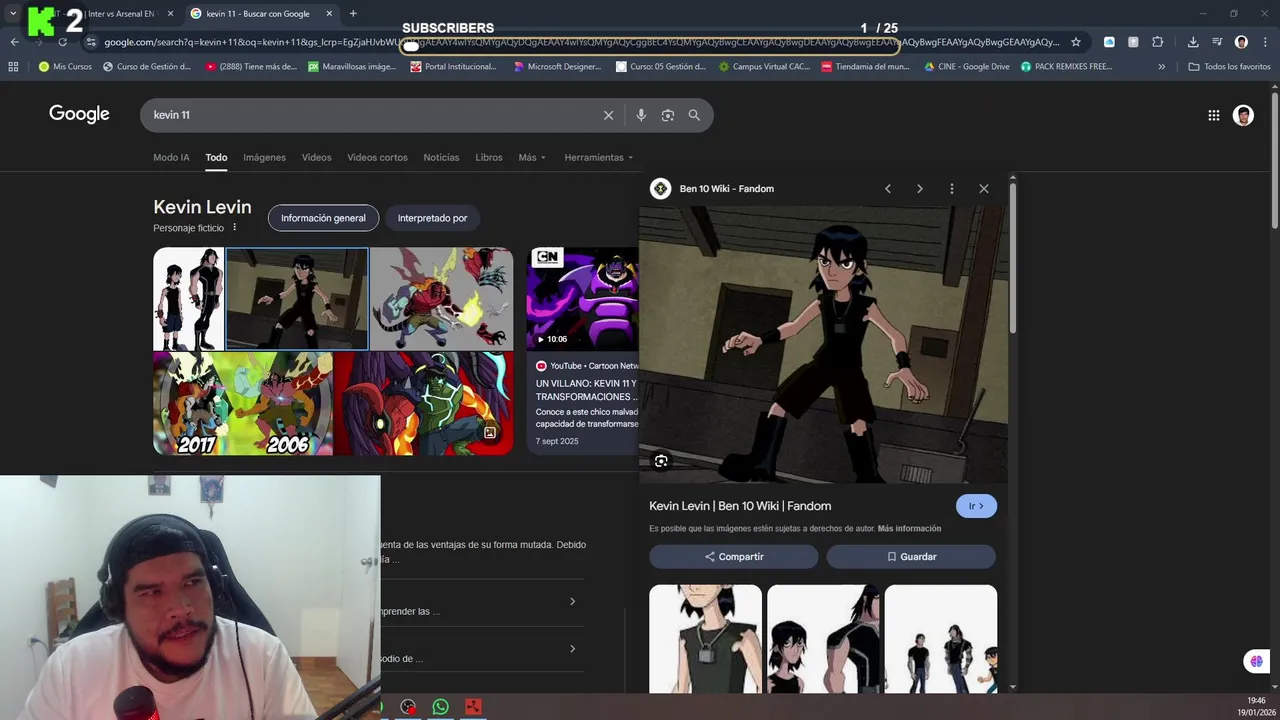
Task: Open WhatsApp from the taskbar
Action: click(441, 707)
